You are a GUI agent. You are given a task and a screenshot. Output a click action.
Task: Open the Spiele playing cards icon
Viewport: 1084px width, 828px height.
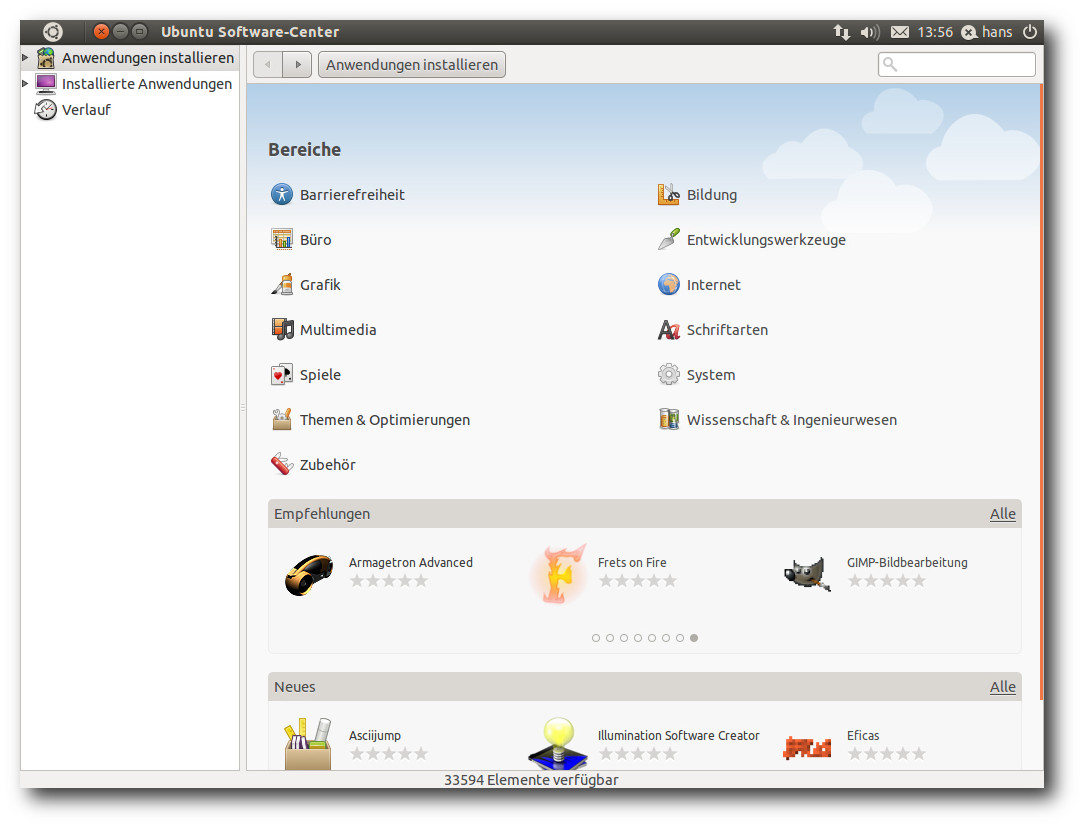282,375
